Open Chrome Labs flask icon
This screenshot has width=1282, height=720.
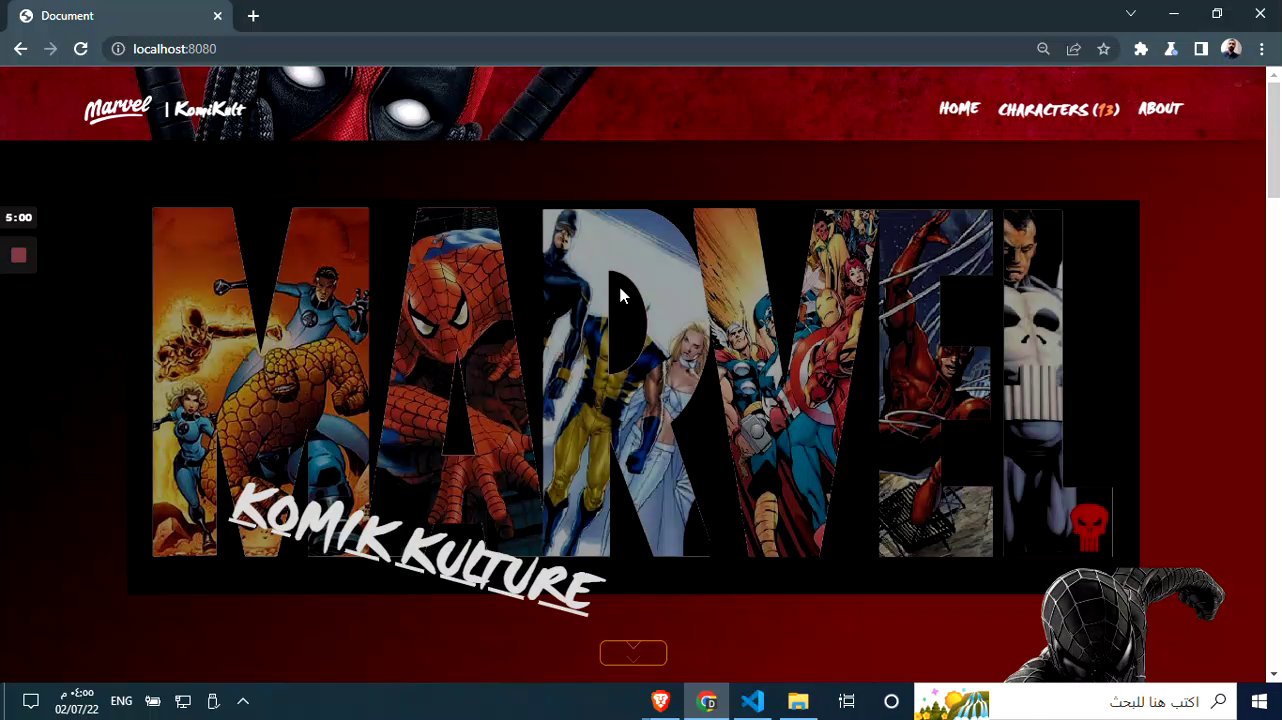tap(1171, 49)
